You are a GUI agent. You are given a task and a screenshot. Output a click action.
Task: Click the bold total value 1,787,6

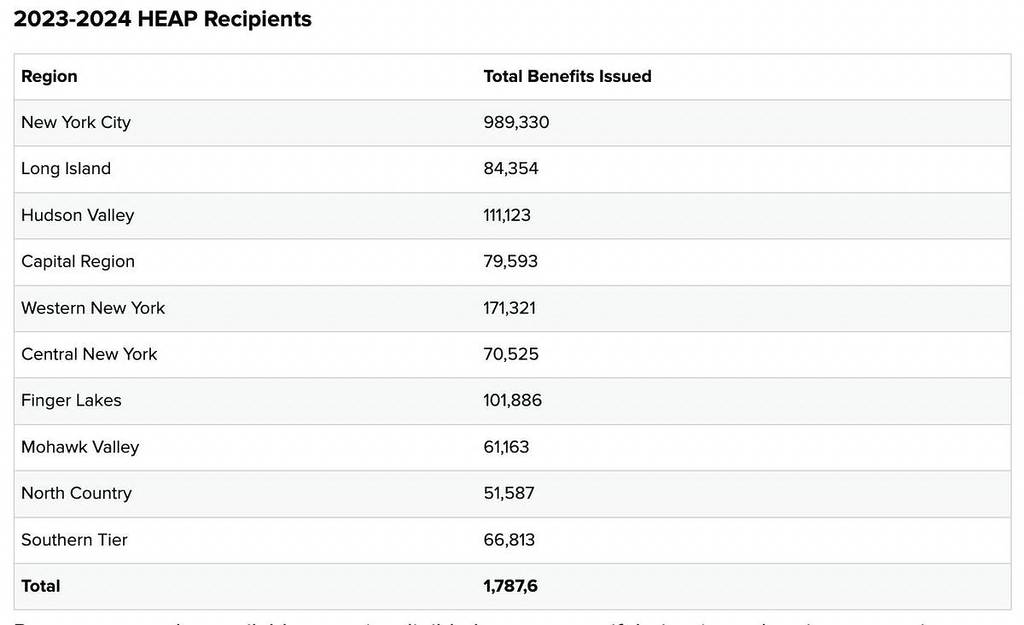(x=510, y=586)
